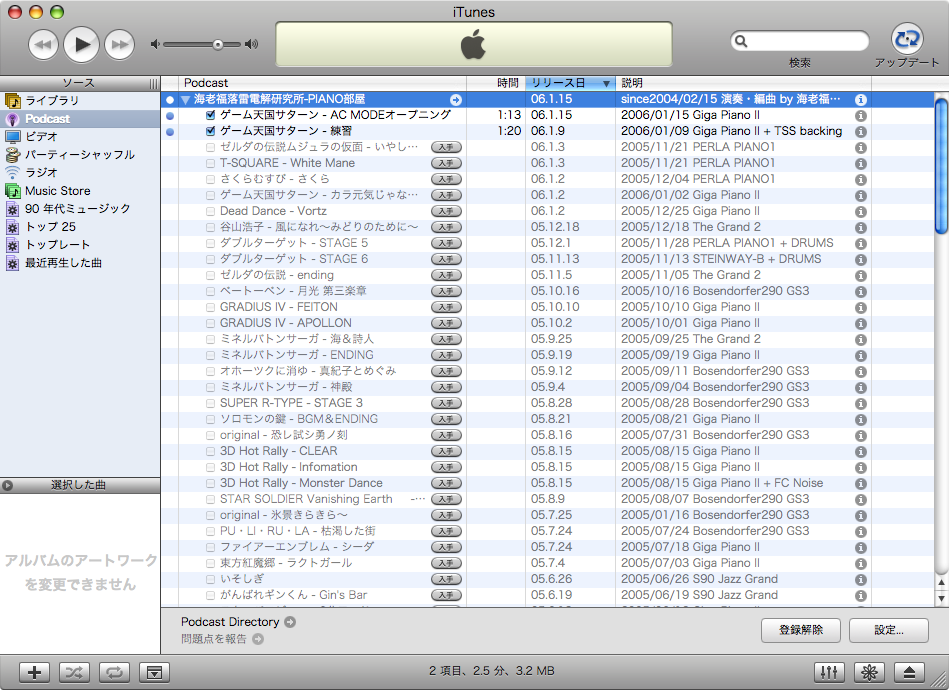
Task: Open the equalizer window button
Action: point(829,672)
